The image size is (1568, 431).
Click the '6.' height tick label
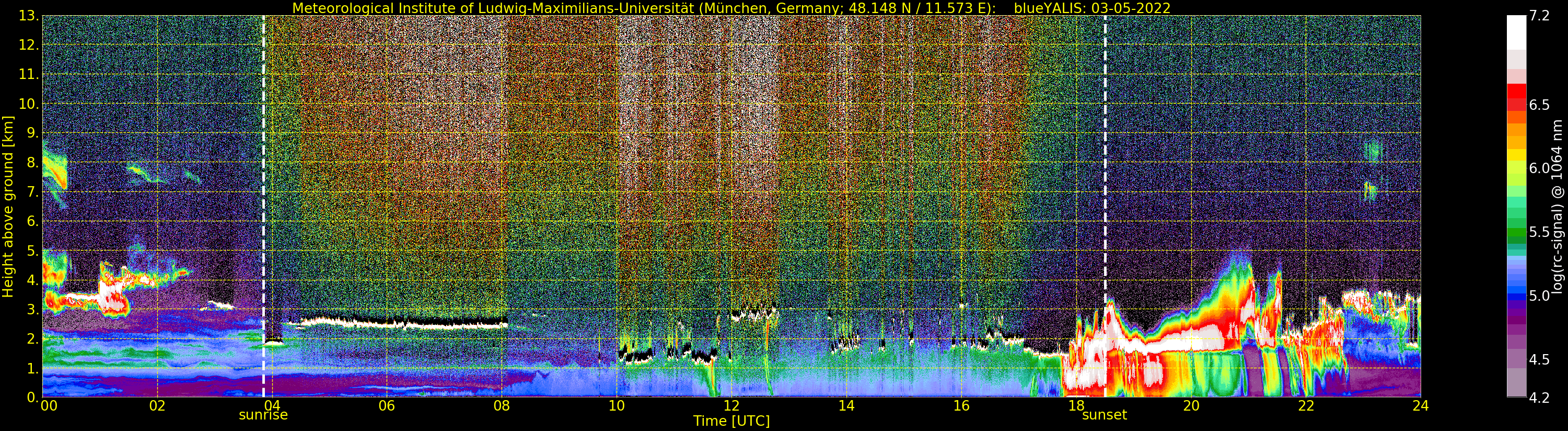[x=32, y=221]
